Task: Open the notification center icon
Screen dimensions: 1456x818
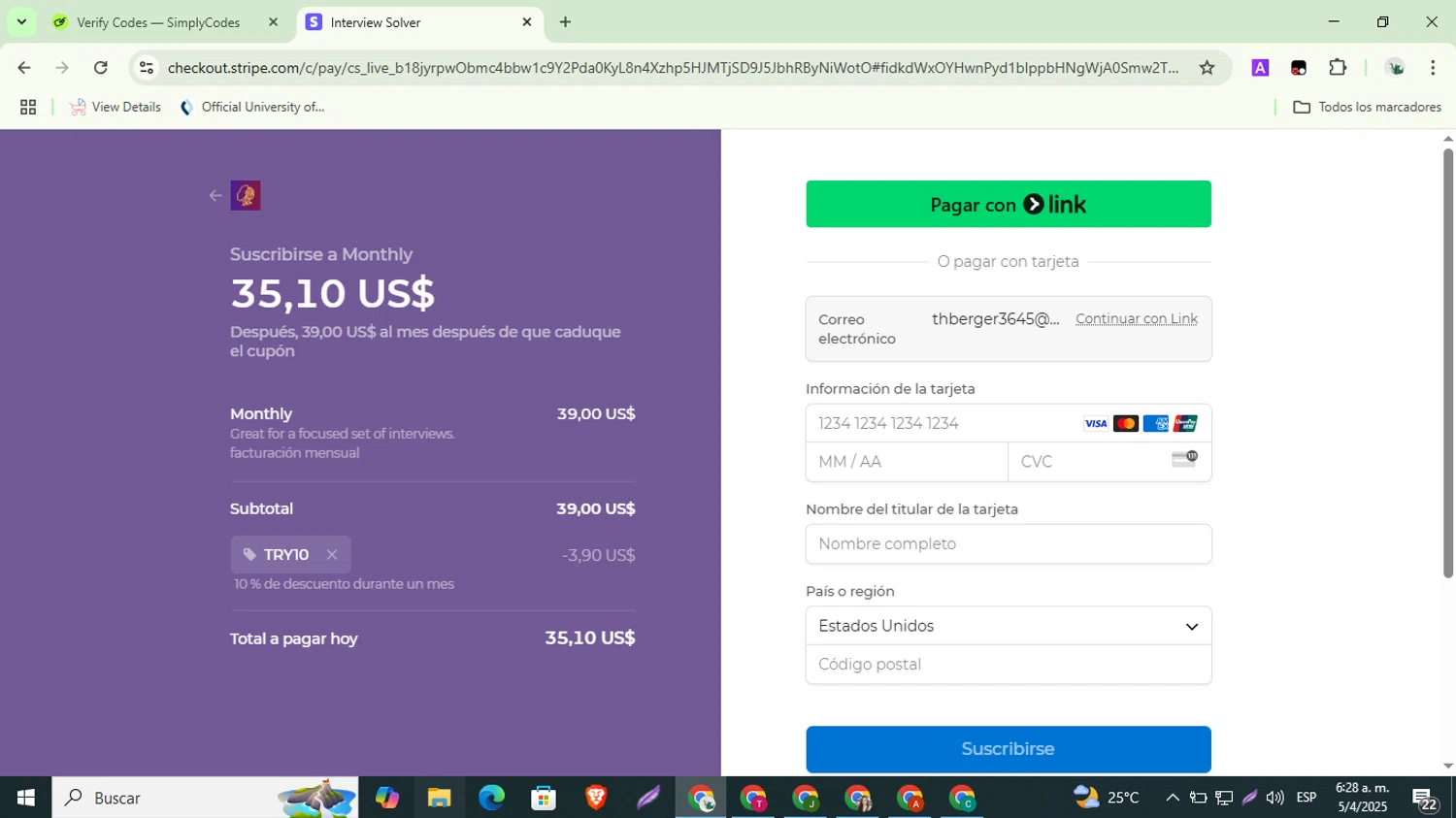Action: (1425, 799)
